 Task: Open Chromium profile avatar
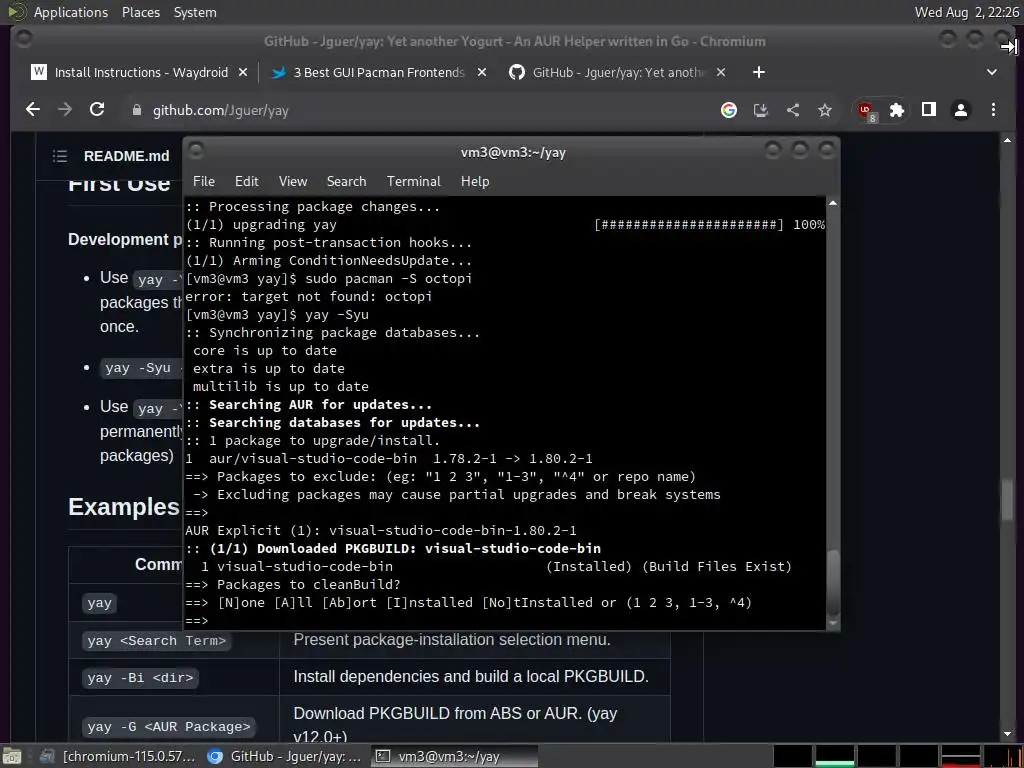tap(961, 110)
